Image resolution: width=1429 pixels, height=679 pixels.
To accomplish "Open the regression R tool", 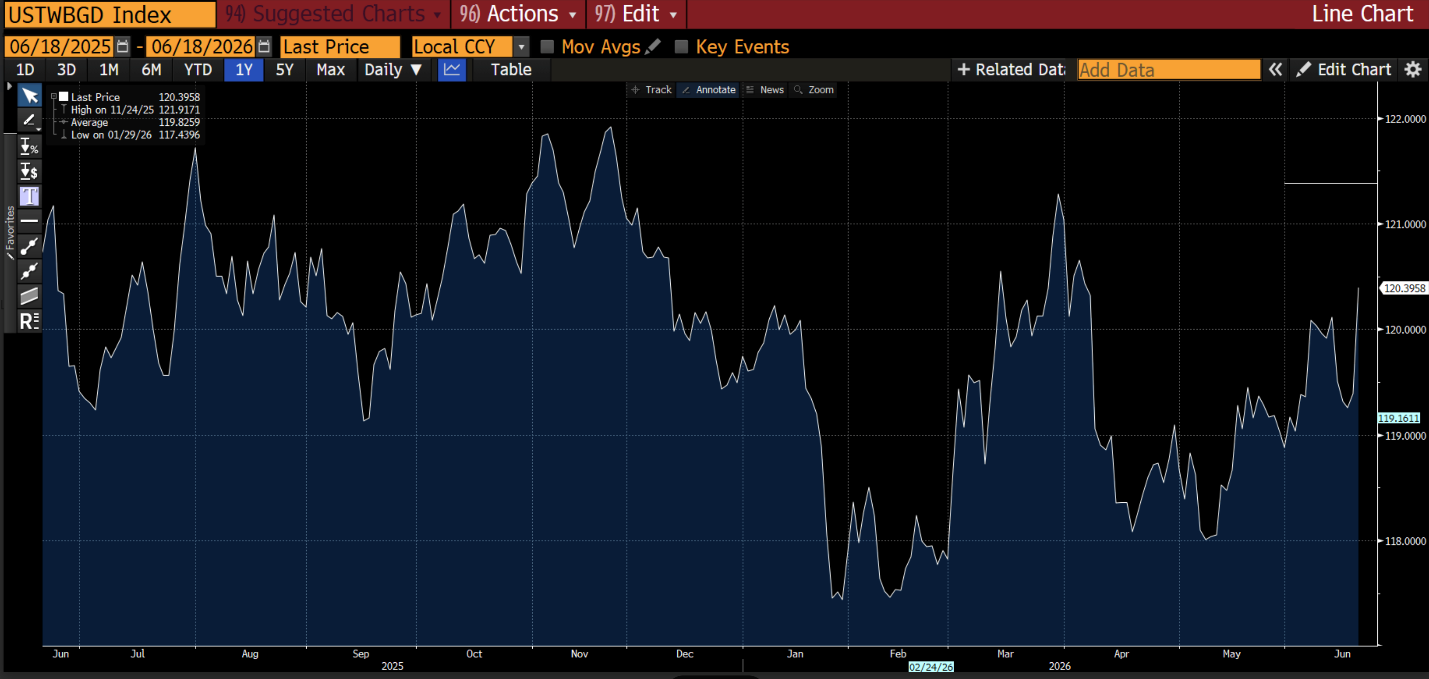I will (29, 321).
